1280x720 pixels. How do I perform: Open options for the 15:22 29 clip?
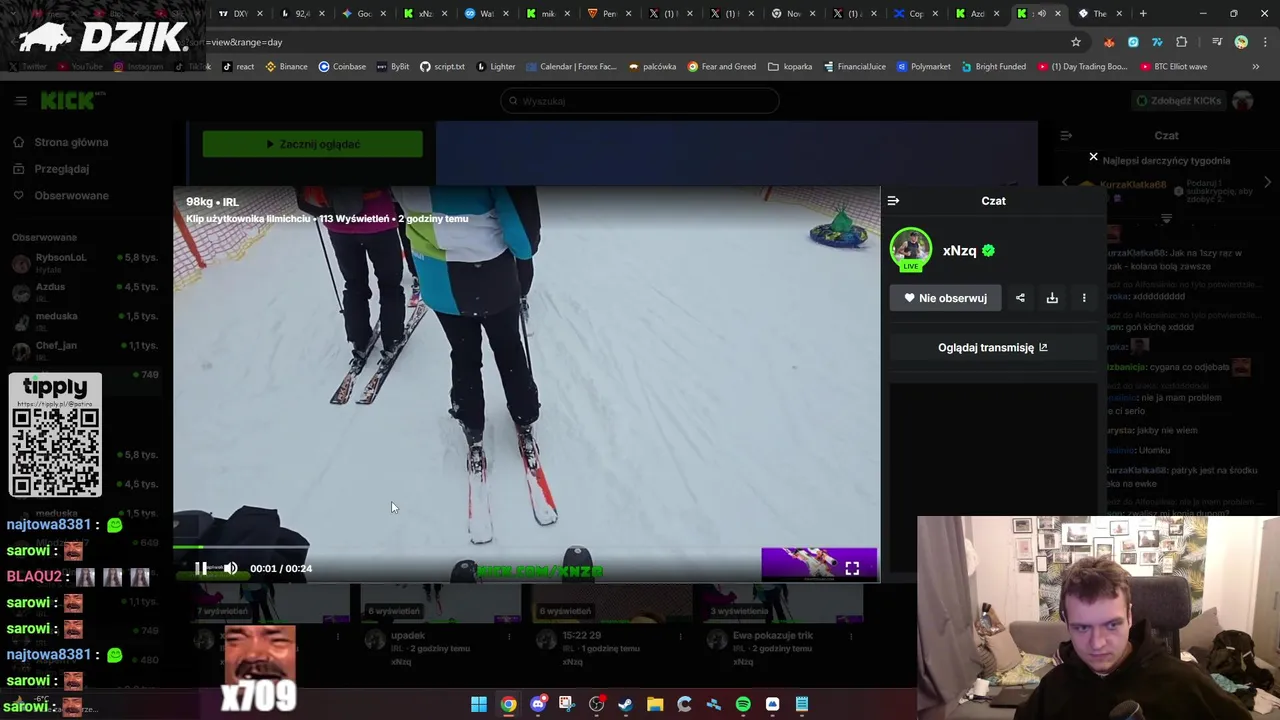679,637
